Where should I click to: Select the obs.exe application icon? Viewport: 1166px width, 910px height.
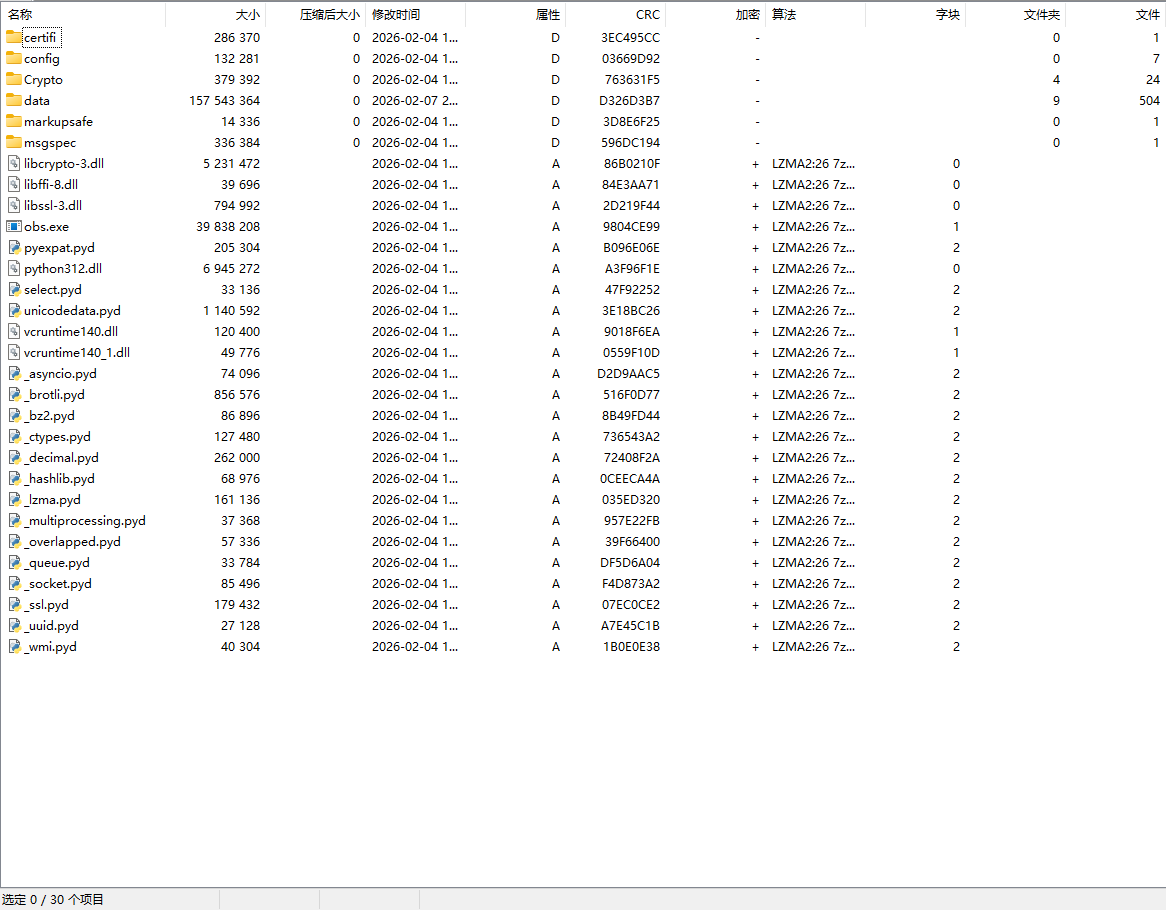click(14, 226)
